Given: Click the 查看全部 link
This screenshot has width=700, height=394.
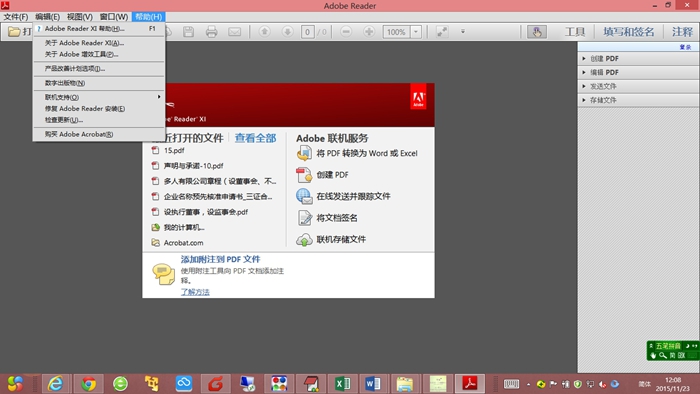Looking at the screenshot, I should tap(255, 138).
